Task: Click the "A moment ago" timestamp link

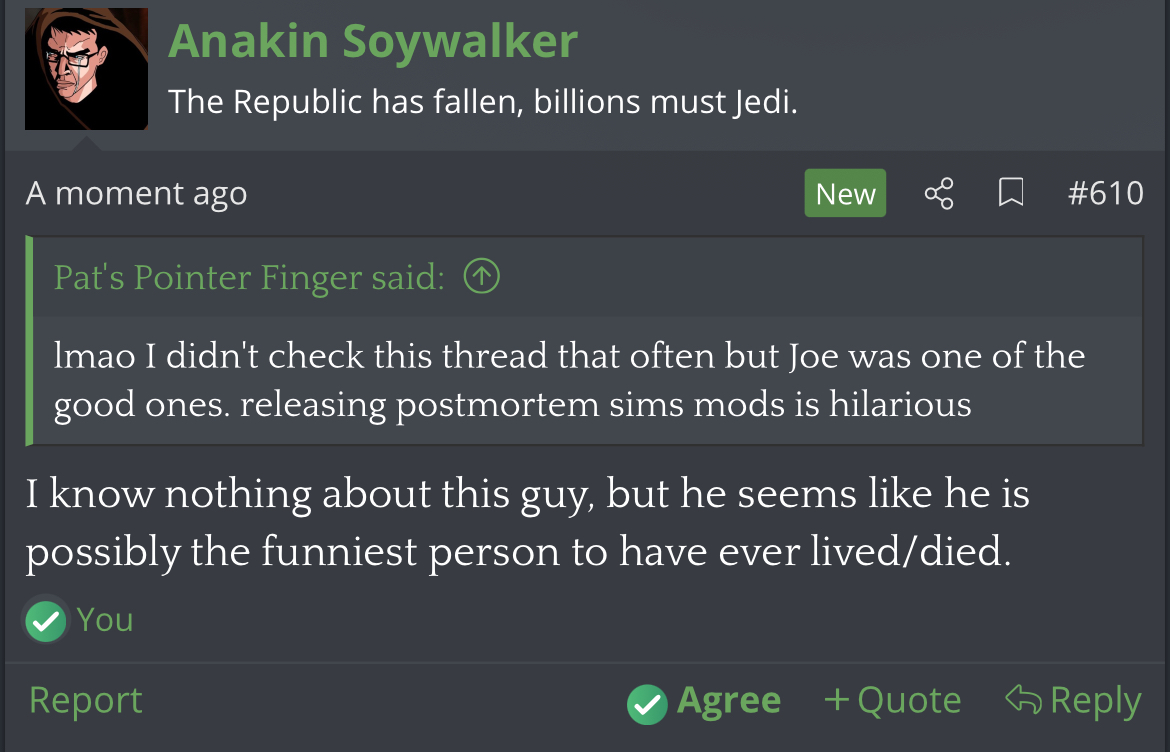Action: [x=136, y=194]
